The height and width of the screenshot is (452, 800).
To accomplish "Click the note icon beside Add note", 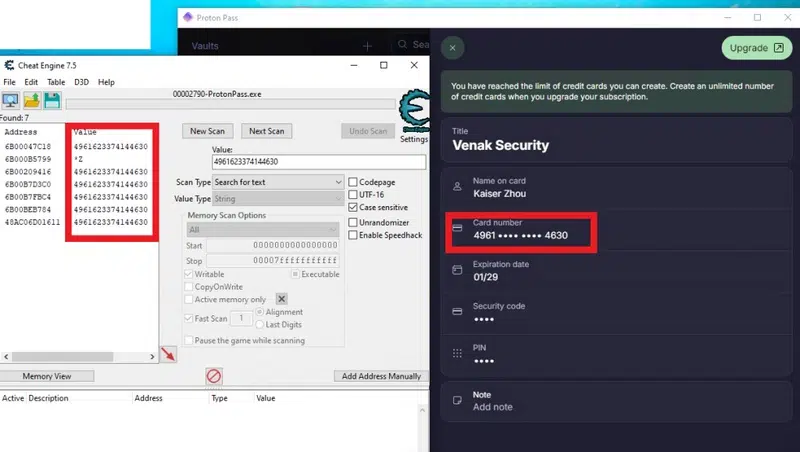I will pos(457,400).
